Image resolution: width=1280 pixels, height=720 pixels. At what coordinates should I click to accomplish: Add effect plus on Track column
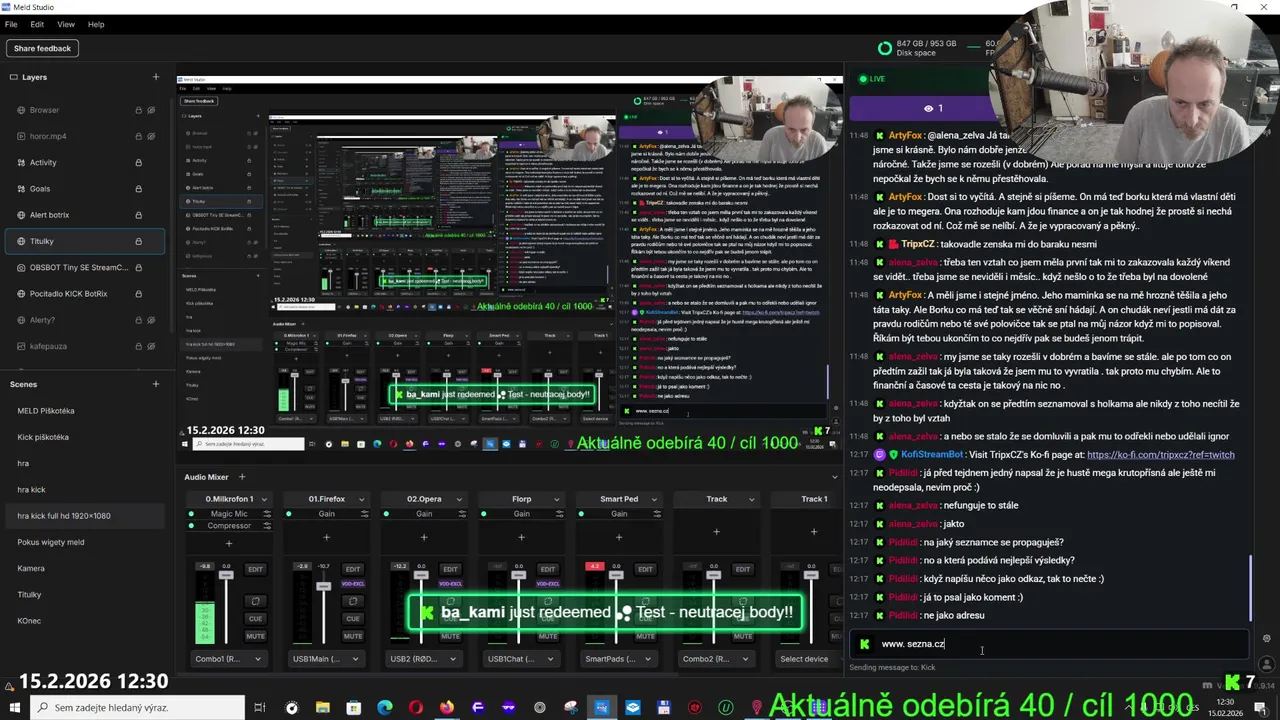[716, 531]
